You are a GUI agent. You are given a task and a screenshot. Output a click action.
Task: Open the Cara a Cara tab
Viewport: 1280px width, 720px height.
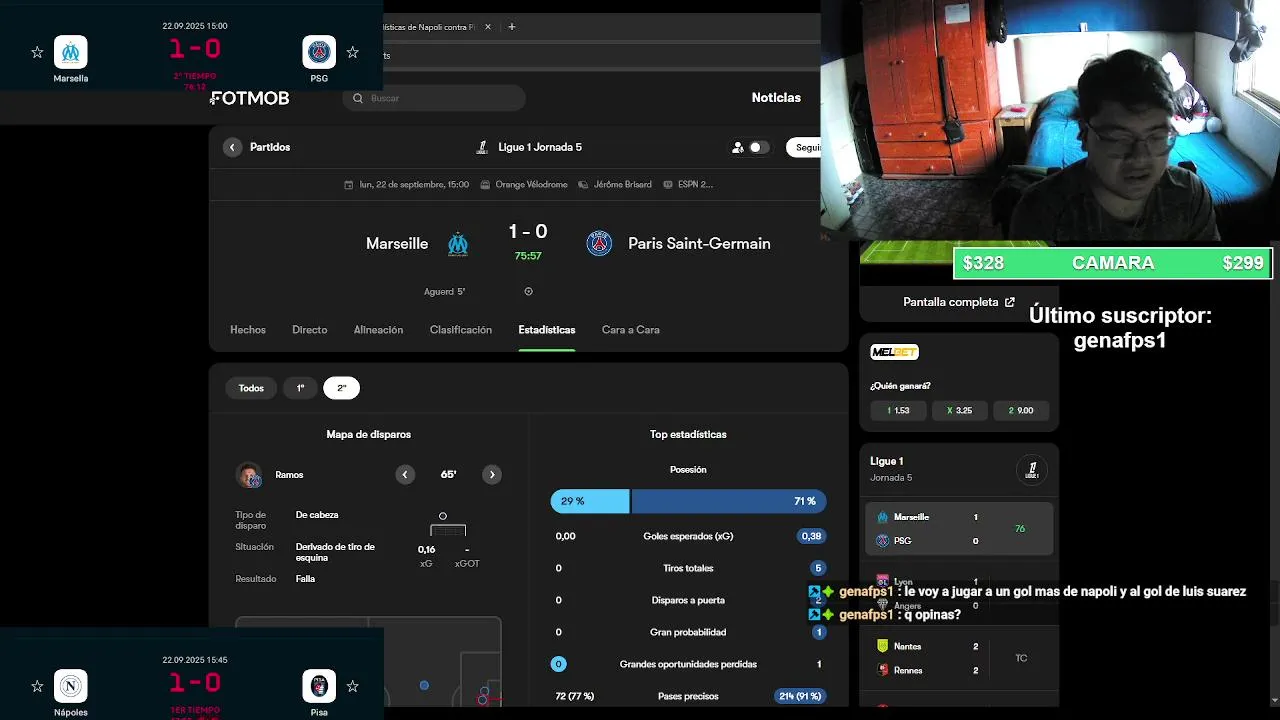pyautogui.click(x=631, y=330)
